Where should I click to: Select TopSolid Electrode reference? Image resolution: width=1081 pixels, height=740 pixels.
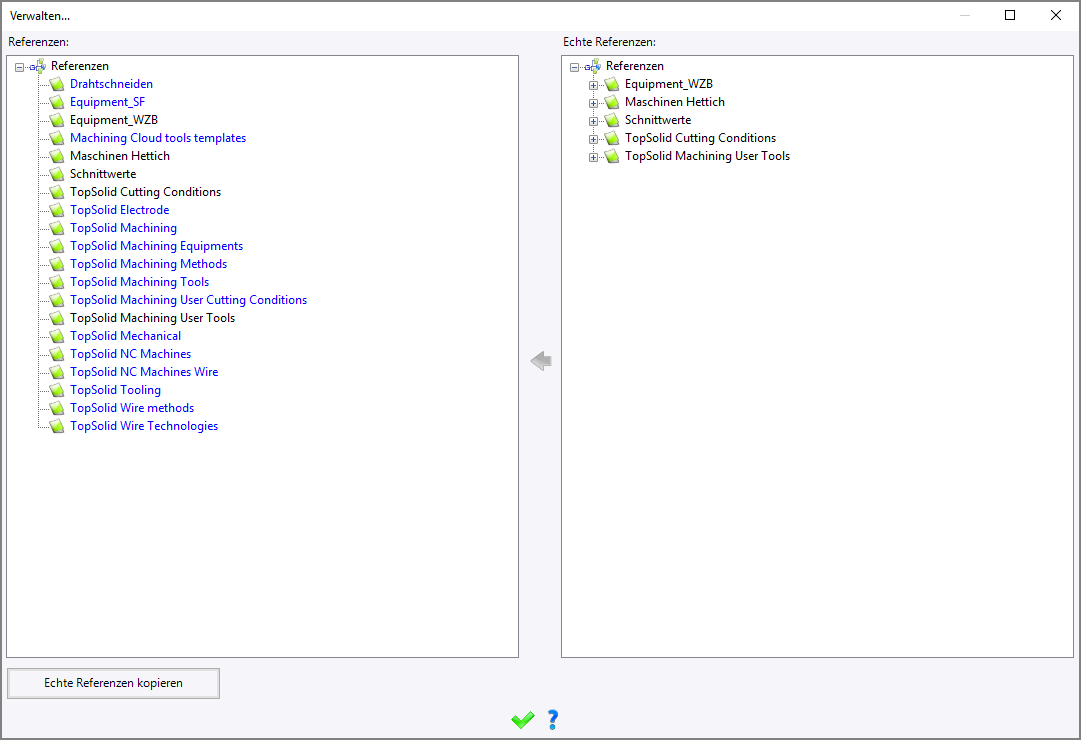(120, 210)
